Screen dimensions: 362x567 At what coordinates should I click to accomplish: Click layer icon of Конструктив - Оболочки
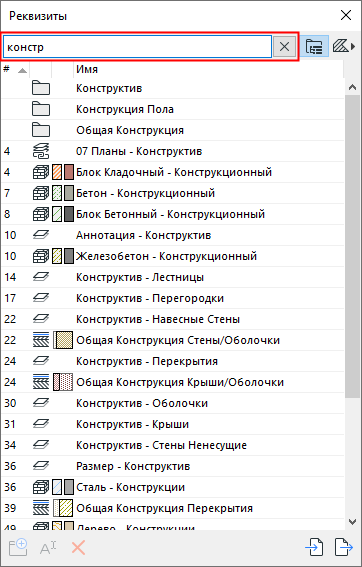(41, 403)
